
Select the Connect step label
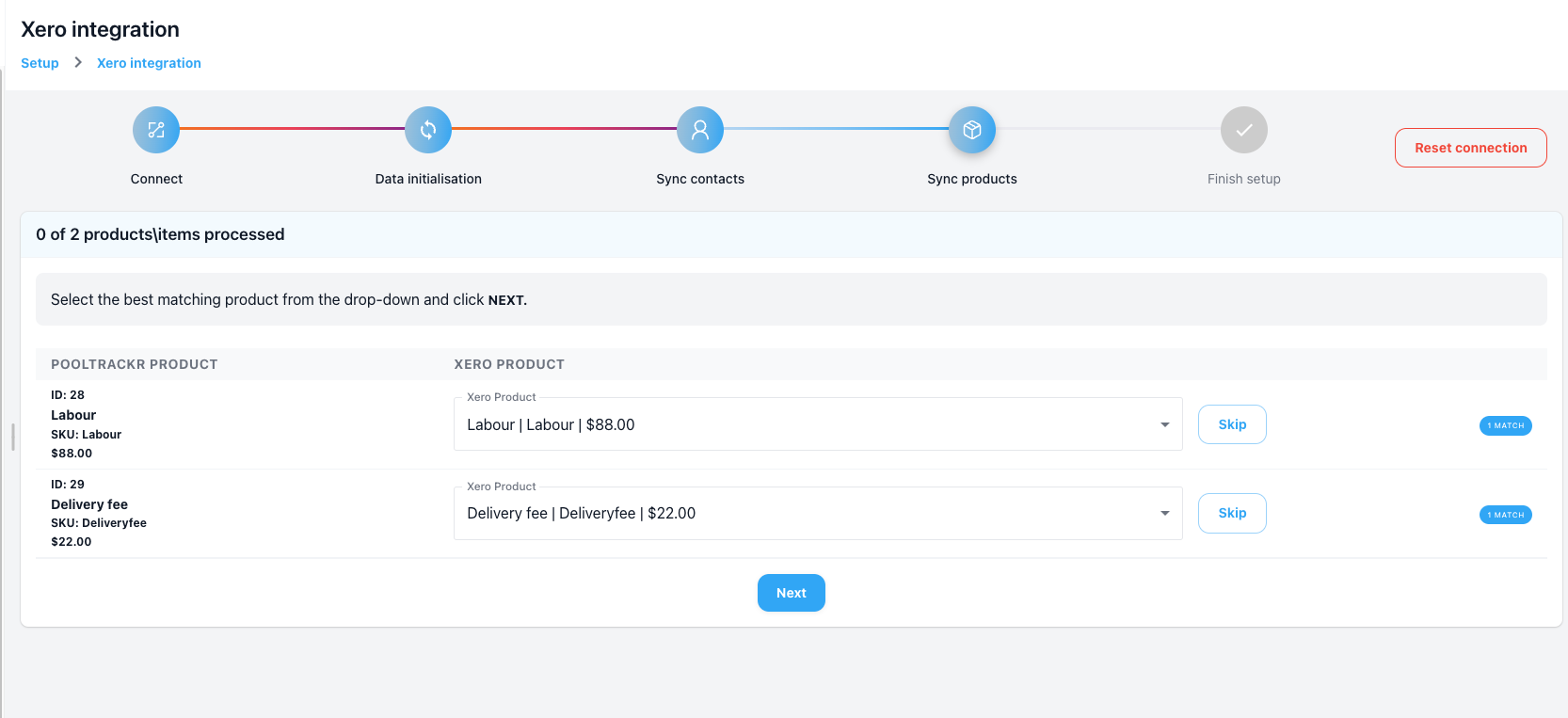[156, 179]
